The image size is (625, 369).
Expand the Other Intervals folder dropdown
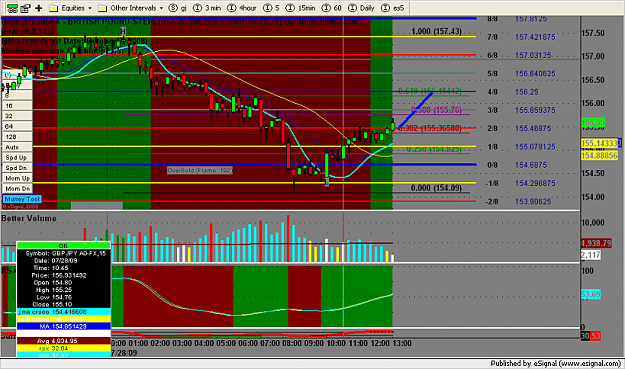131,8
